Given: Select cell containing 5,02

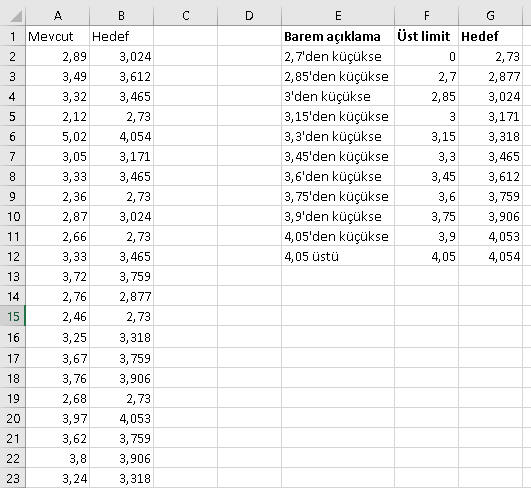Looking at the screenshot, I should (x=58, y=136).
